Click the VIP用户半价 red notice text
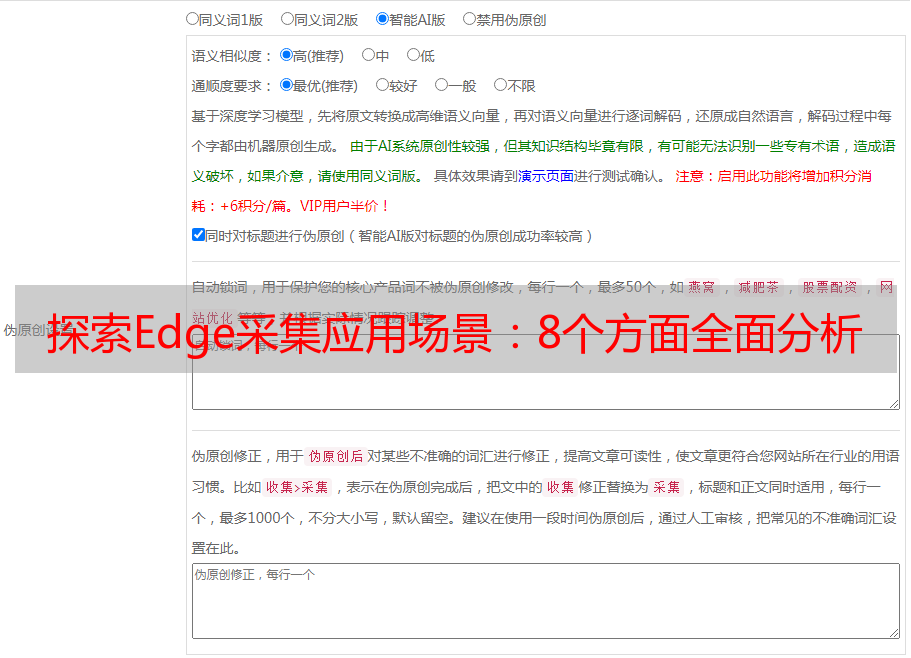Screen dimensions: 911x658 pyautogui.click(x=345, y=206)
